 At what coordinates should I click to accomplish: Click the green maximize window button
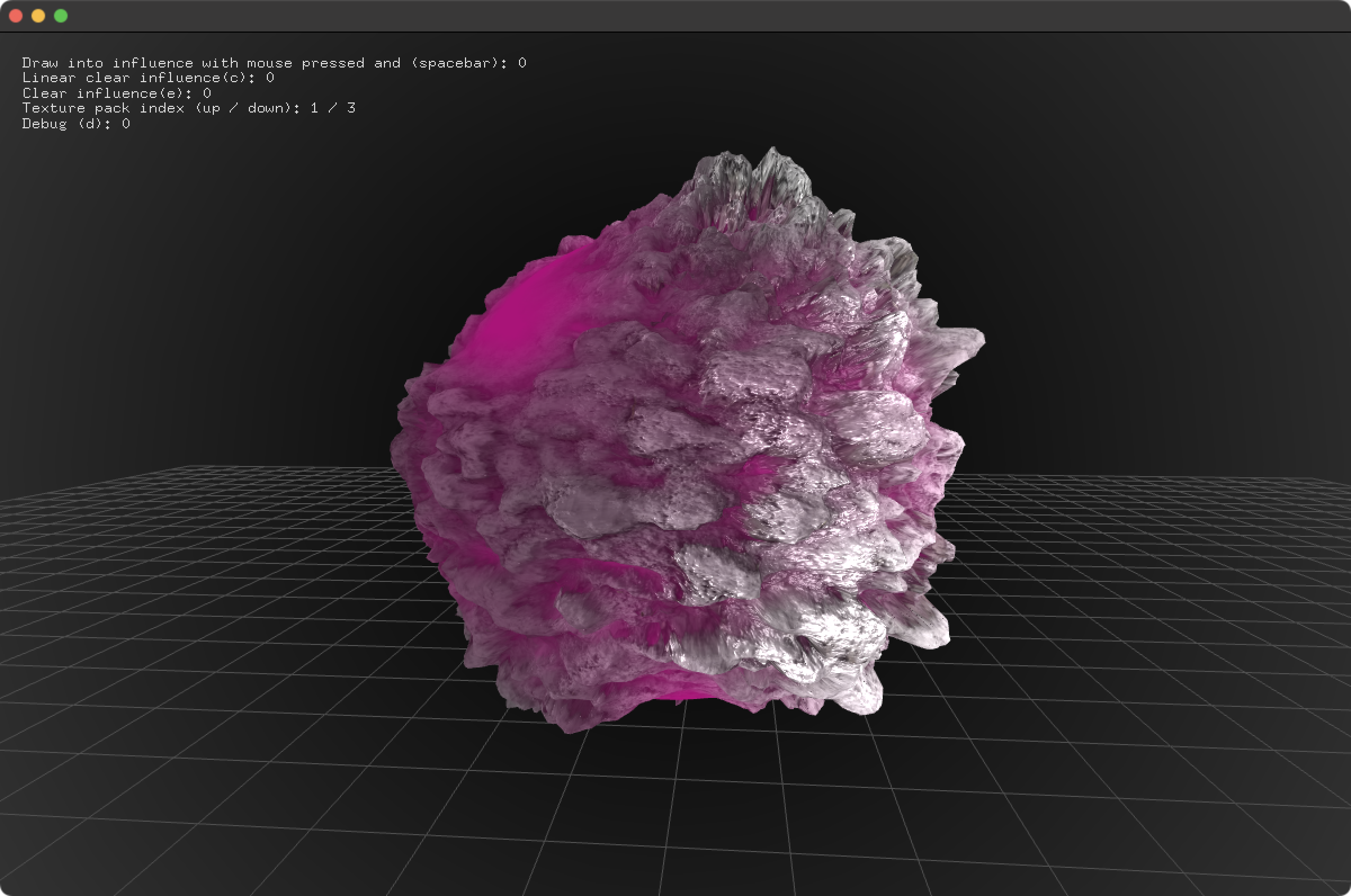(x=61, y=16)
